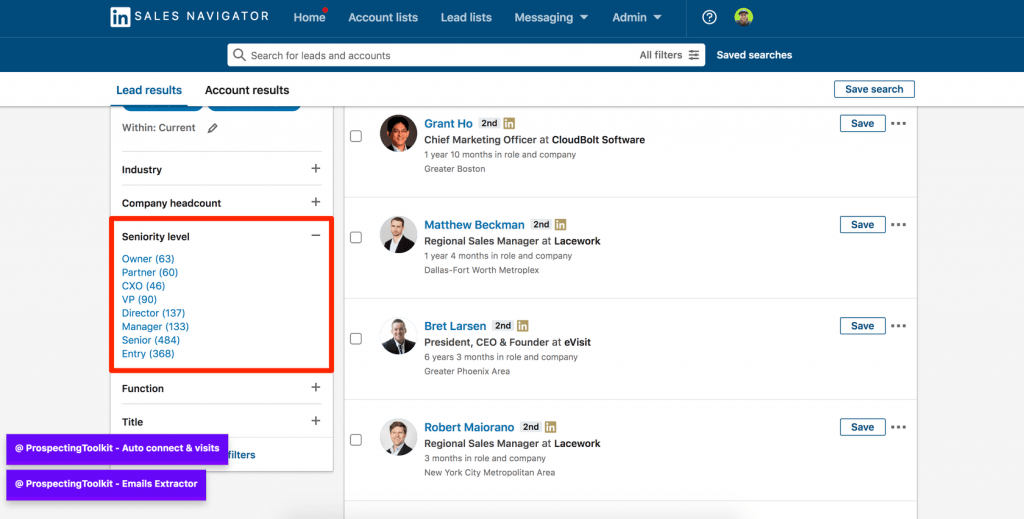Click the LinkedIn Sales Navigator logo

(x=189, y=17)
